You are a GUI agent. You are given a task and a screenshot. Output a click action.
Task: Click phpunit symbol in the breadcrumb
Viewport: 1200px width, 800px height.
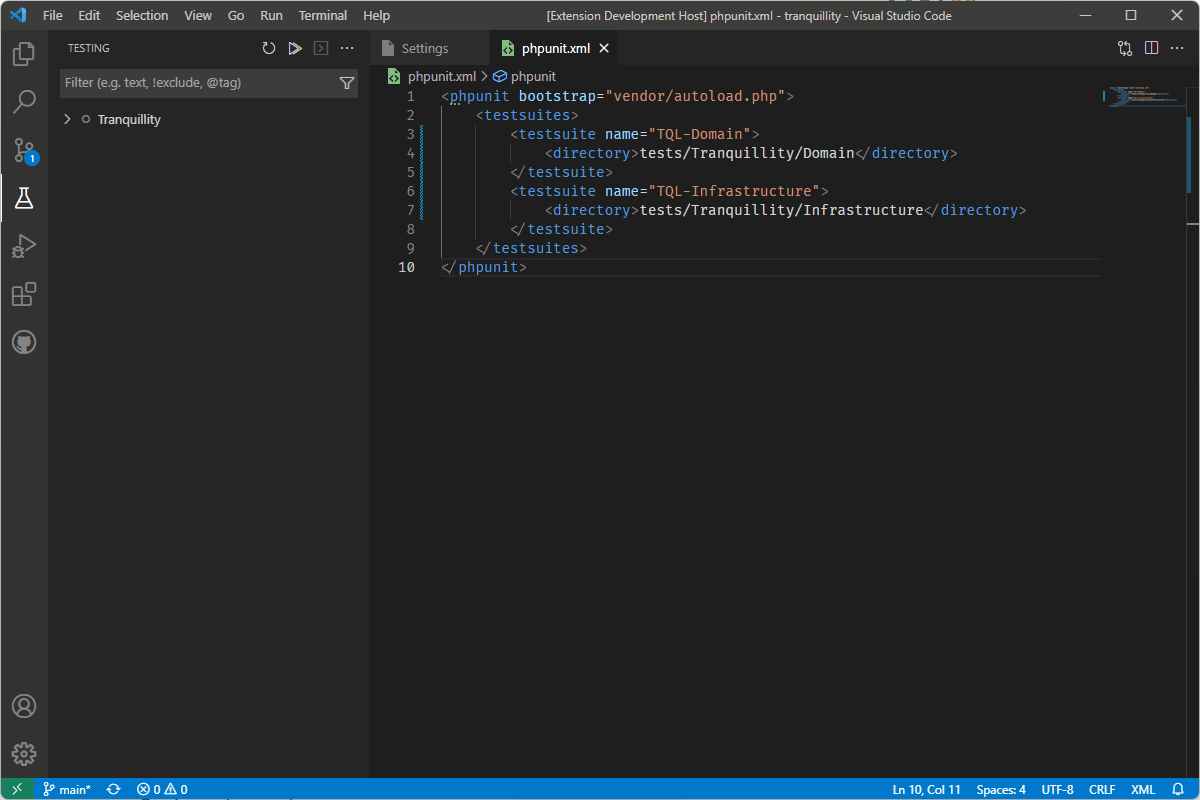[533, 76]
